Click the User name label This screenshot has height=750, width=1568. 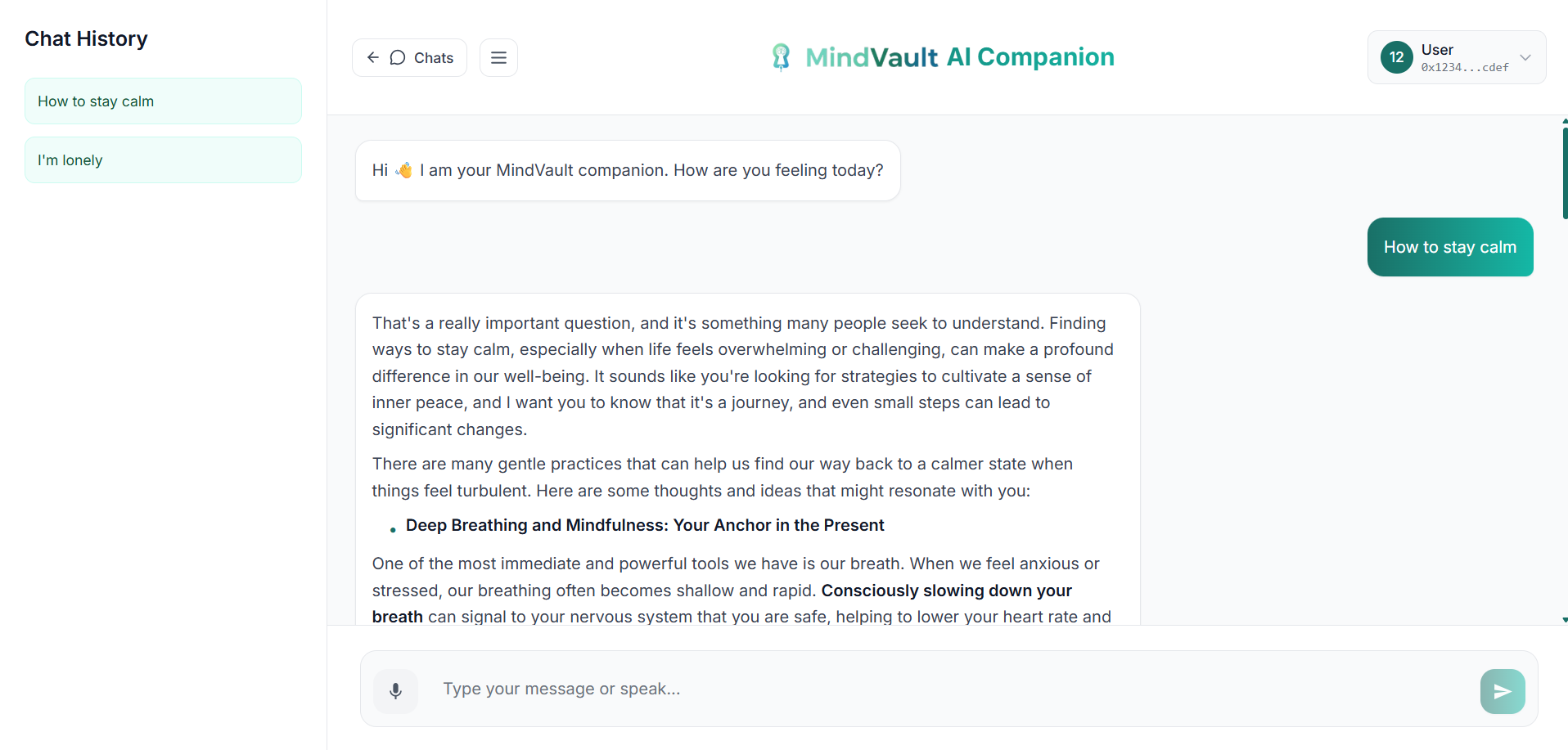coord(1437,50)
